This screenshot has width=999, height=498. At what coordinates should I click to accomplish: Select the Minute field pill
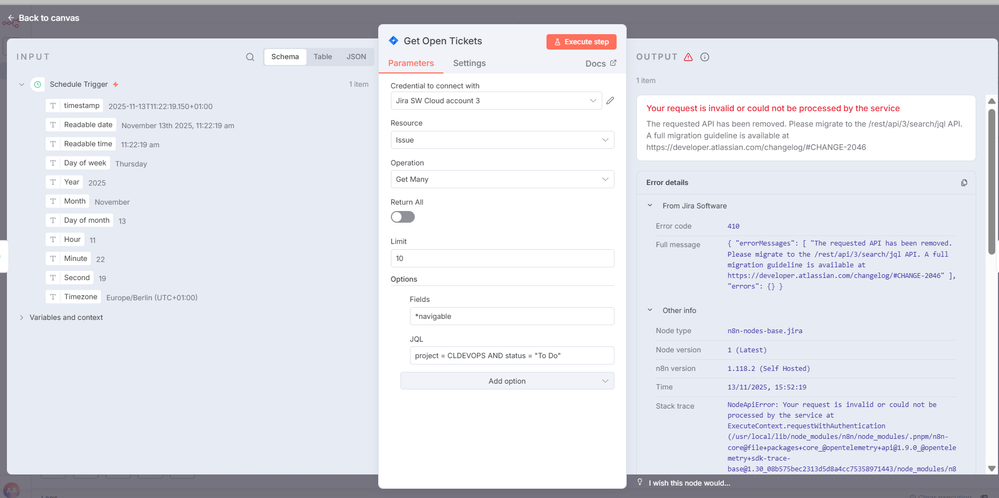(x=68, y=259)
